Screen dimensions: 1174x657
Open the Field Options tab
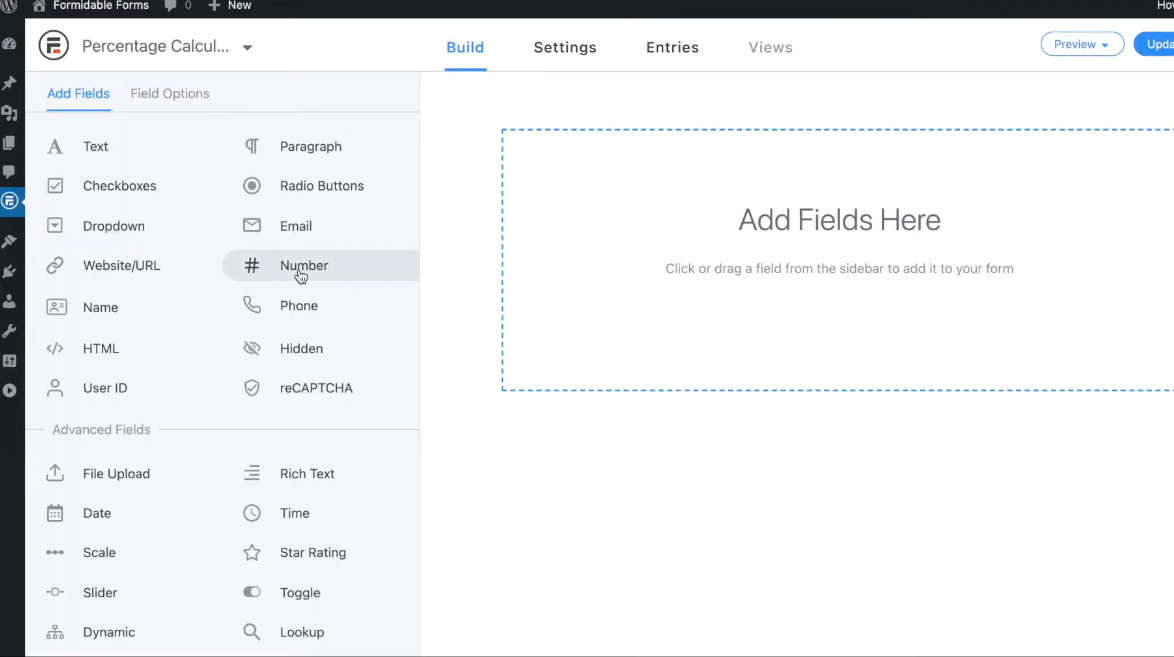click(170, 94)
